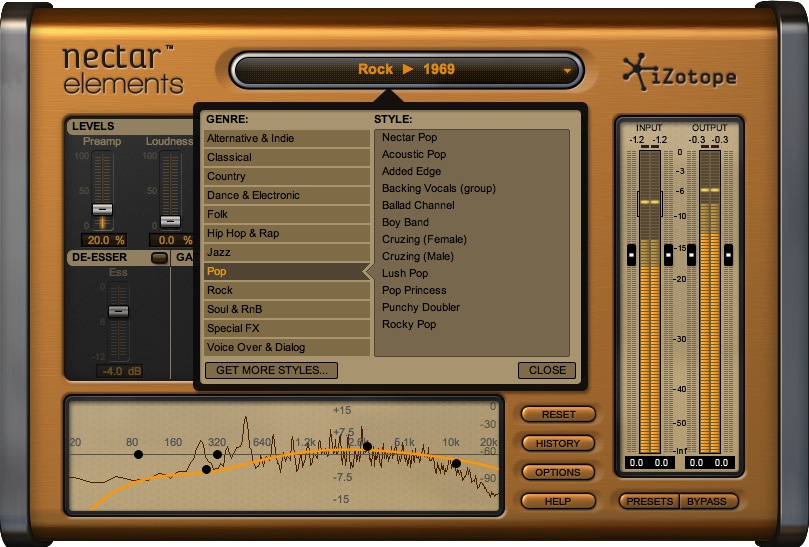Select the highlighted Pop genre

[287, 271]
